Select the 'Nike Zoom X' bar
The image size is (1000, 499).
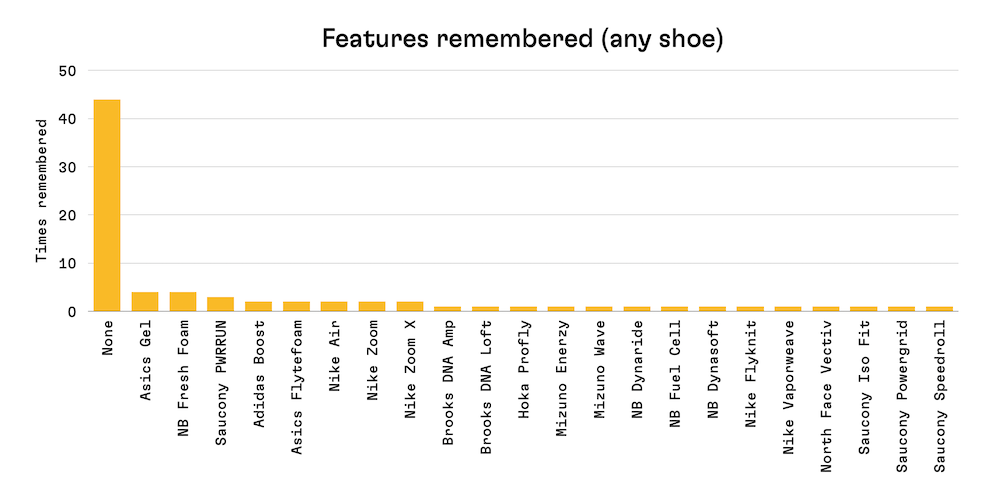pyautogui.click(x=410, y=306)
